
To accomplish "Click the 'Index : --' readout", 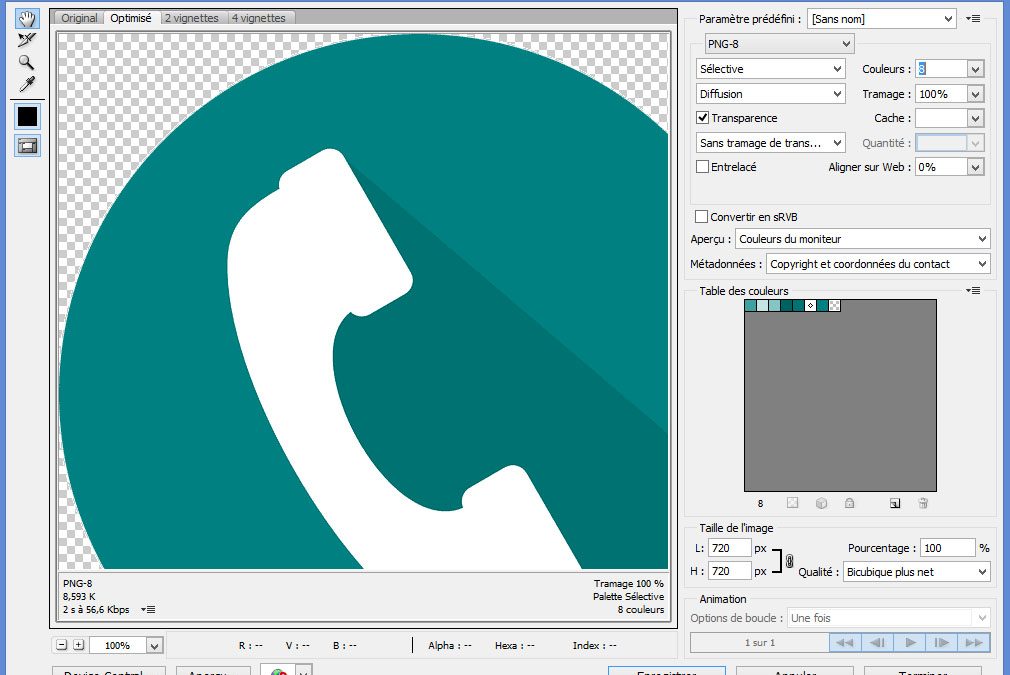I will [595, 645].
